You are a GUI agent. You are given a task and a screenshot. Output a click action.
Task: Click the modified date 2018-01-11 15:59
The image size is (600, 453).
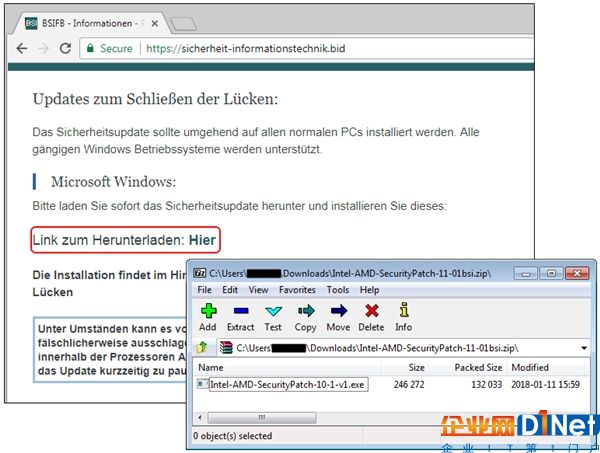(x=545, y=385)
